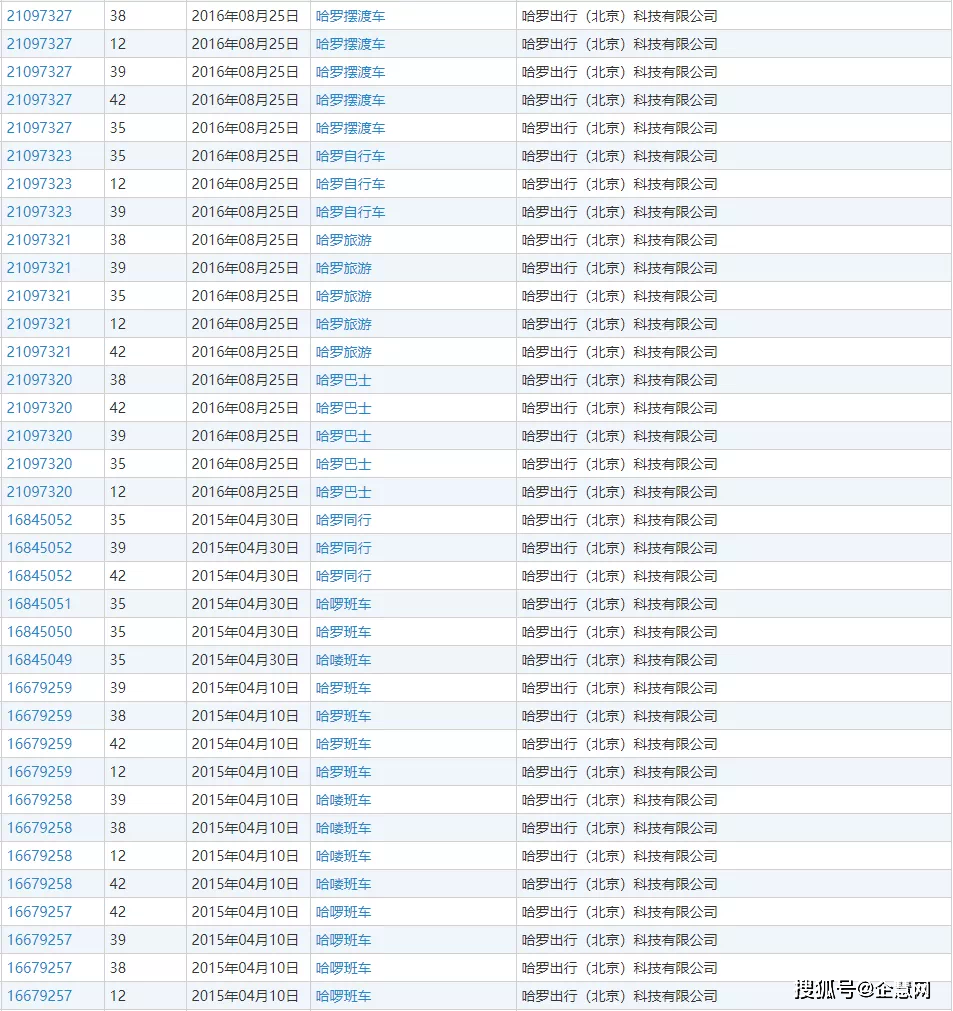
Task: Click number 16679257 in the class 42 row
Action: tap(39, 912)
